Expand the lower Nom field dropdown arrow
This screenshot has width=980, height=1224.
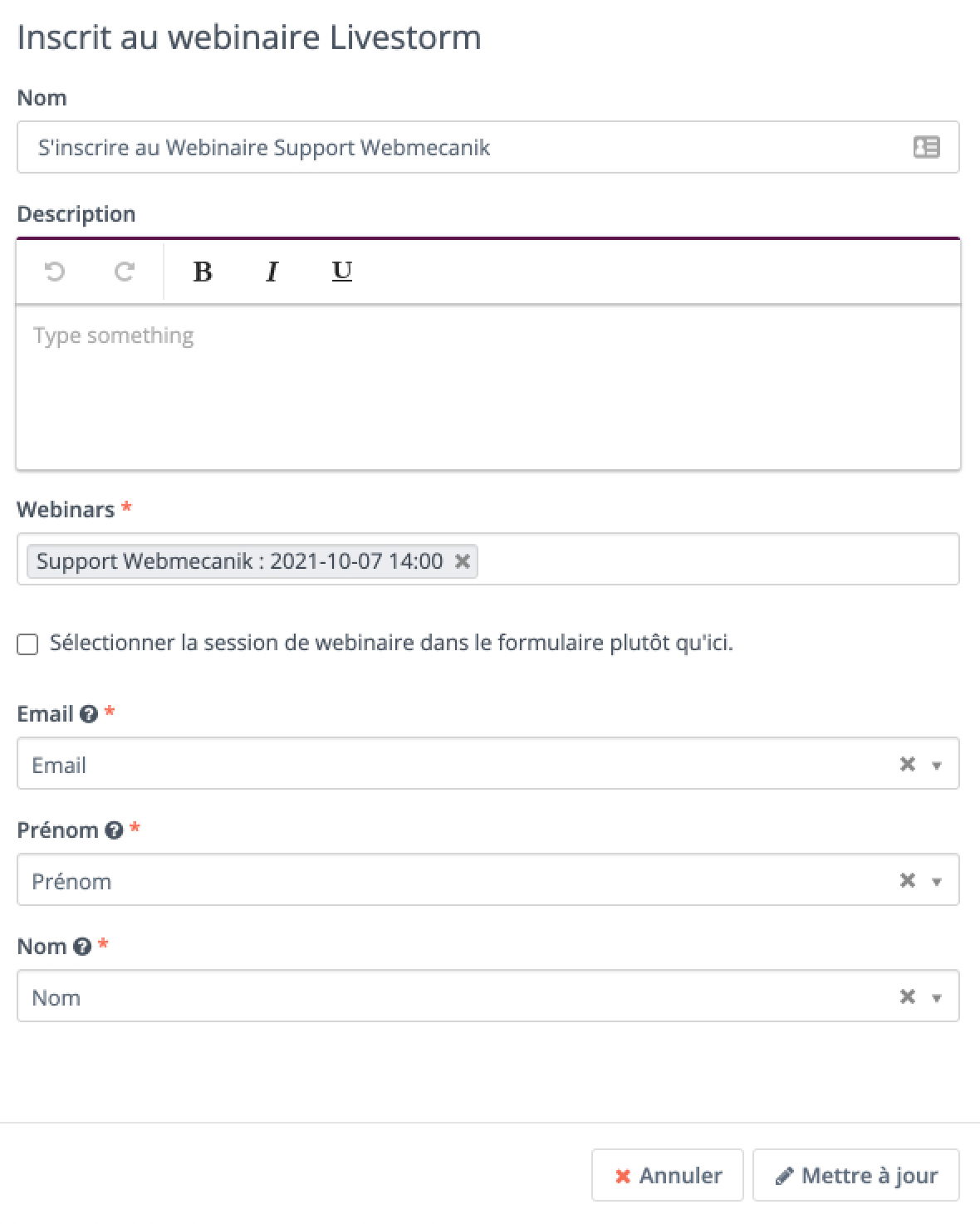coord(937,998)
